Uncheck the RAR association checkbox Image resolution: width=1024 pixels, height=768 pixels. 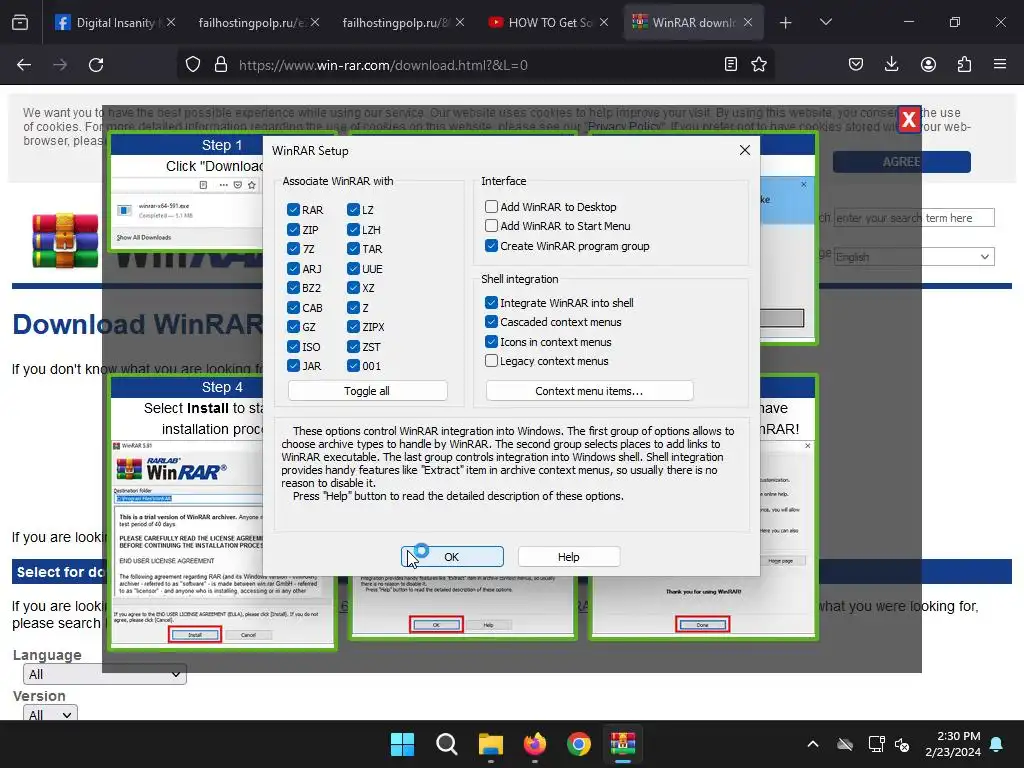coord(293,210)
